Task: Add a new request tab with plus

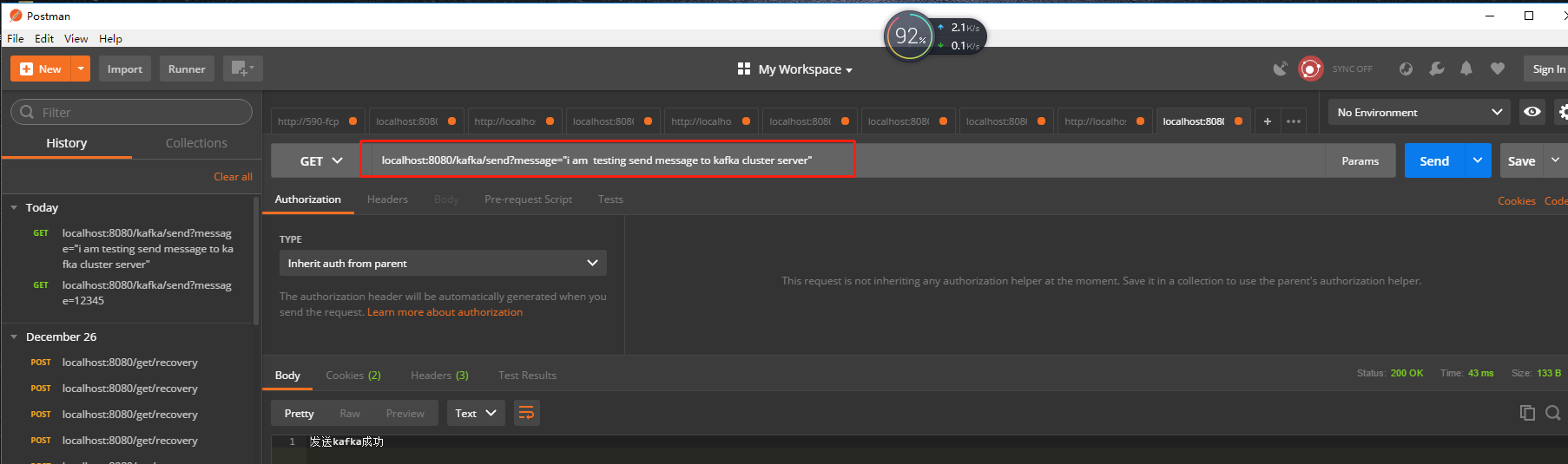Action: (x=1268, y=121)
